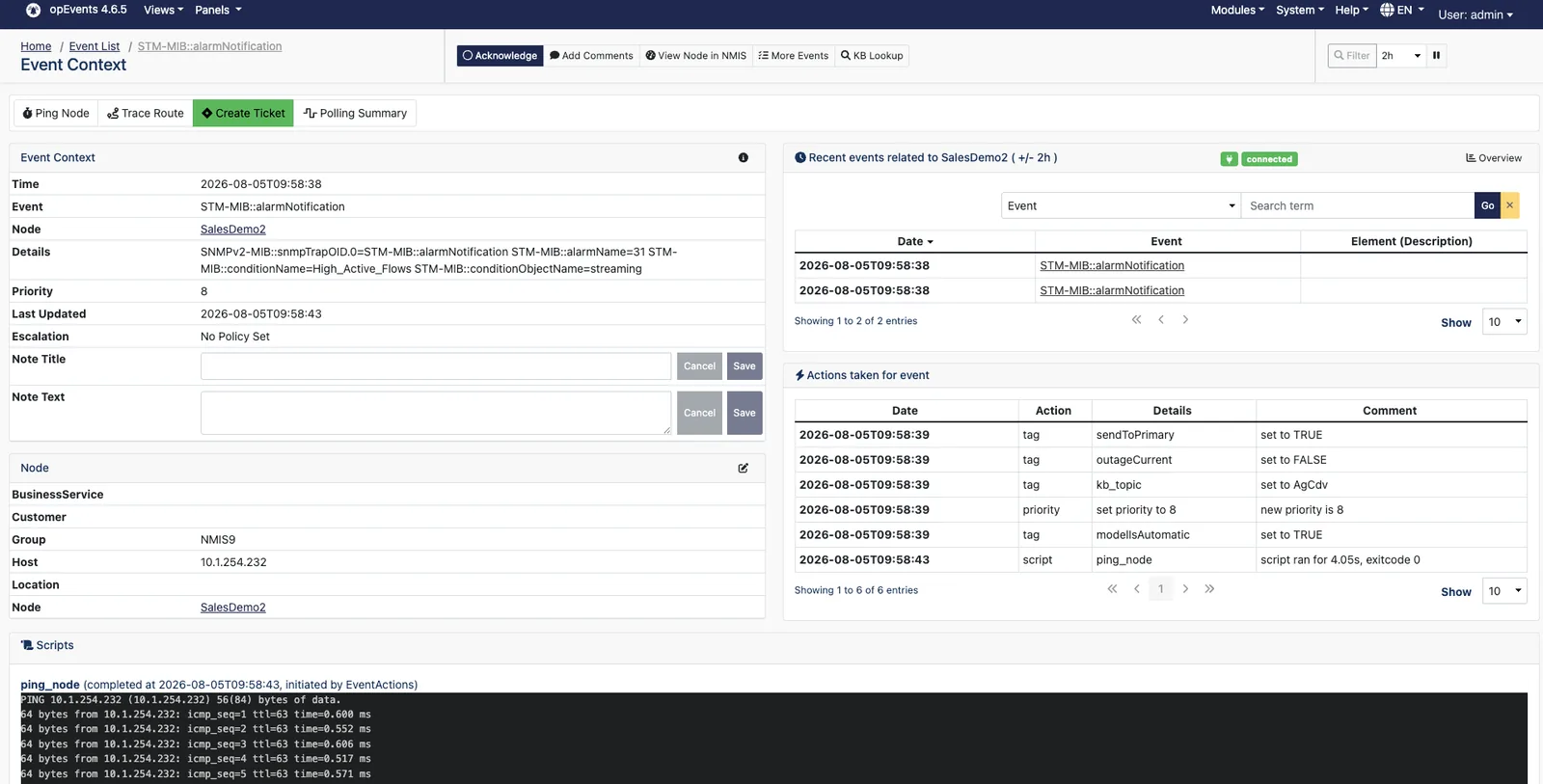Open the 2h time period dropdown
1543x784 pixels.
pyautogui.click(x=1401, y=55)
